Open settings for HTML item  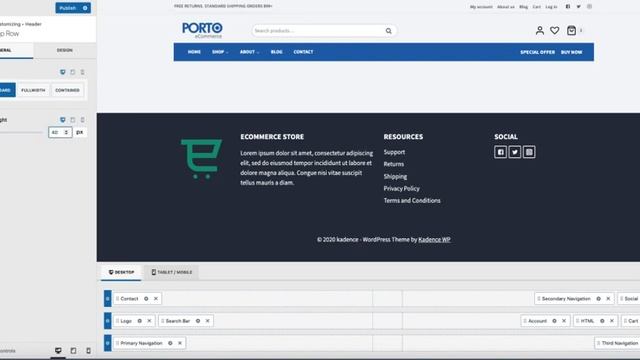click(602, 321)
